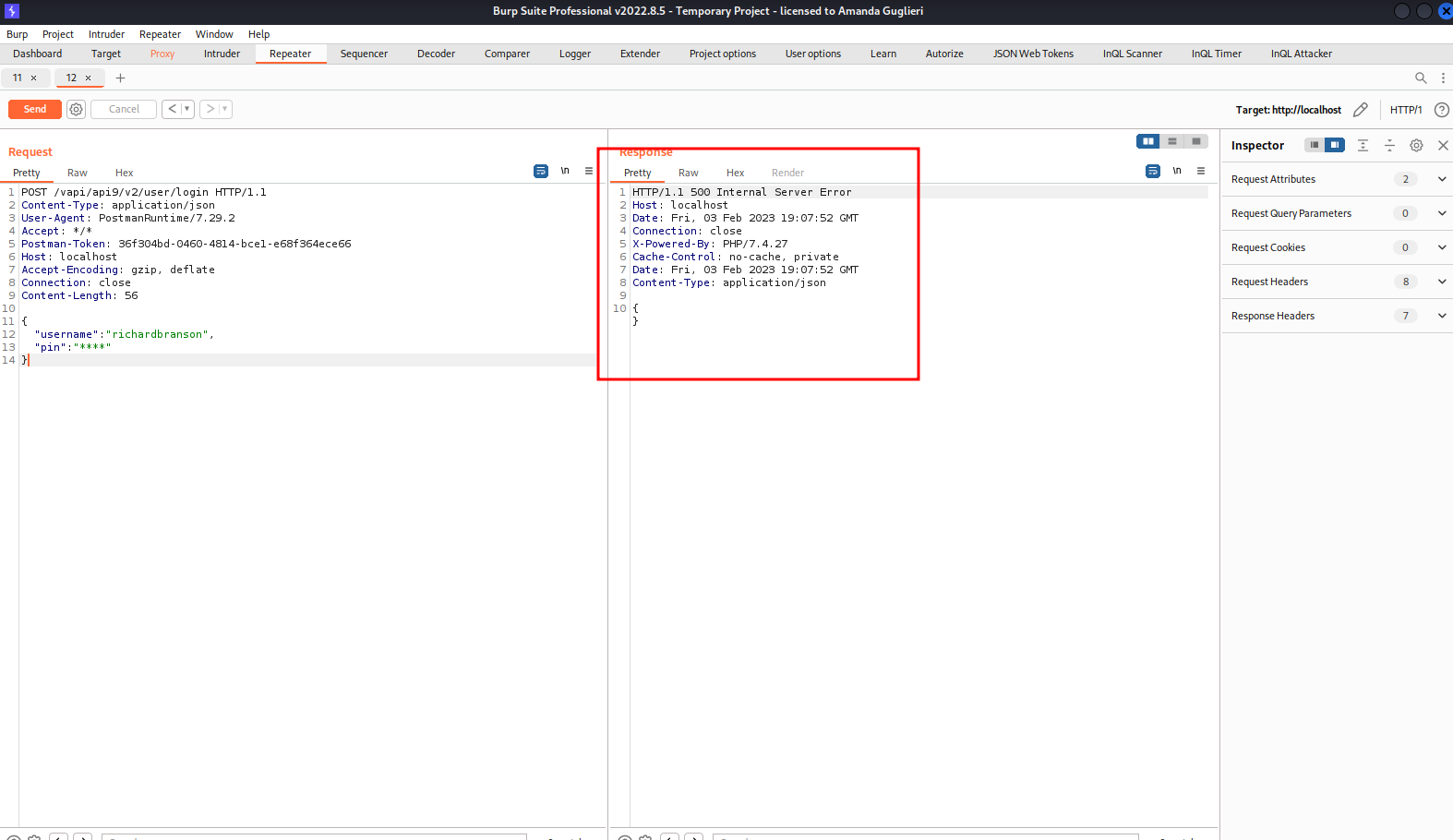This screenshot has width=1453, height=840.
Task: Close Repeater tab 11
Action: pos(33,78)
